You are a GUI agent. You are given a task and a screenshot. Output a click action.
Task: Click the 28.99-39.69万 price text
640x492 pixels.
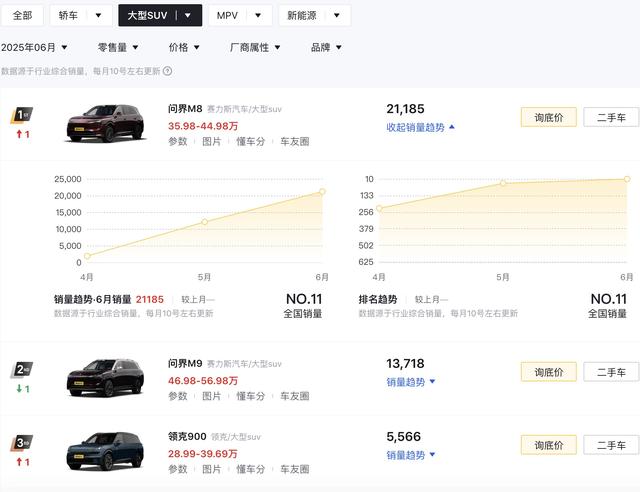(x=202, y=454)
